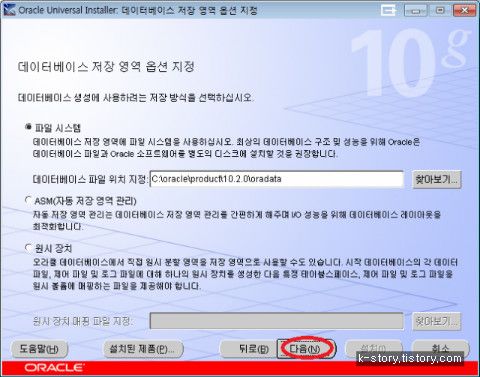The height and width of the screenshot is (377, 480).
Task: Proceed with 다음(N) button
Action: click(x=306, y=349)
